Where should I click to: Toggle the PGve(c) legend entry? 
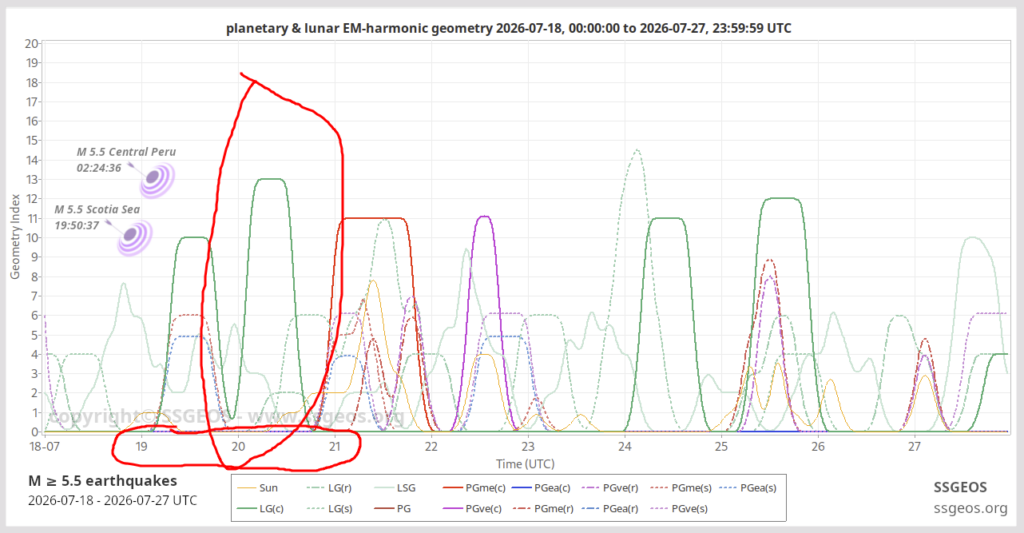point(472,508)
